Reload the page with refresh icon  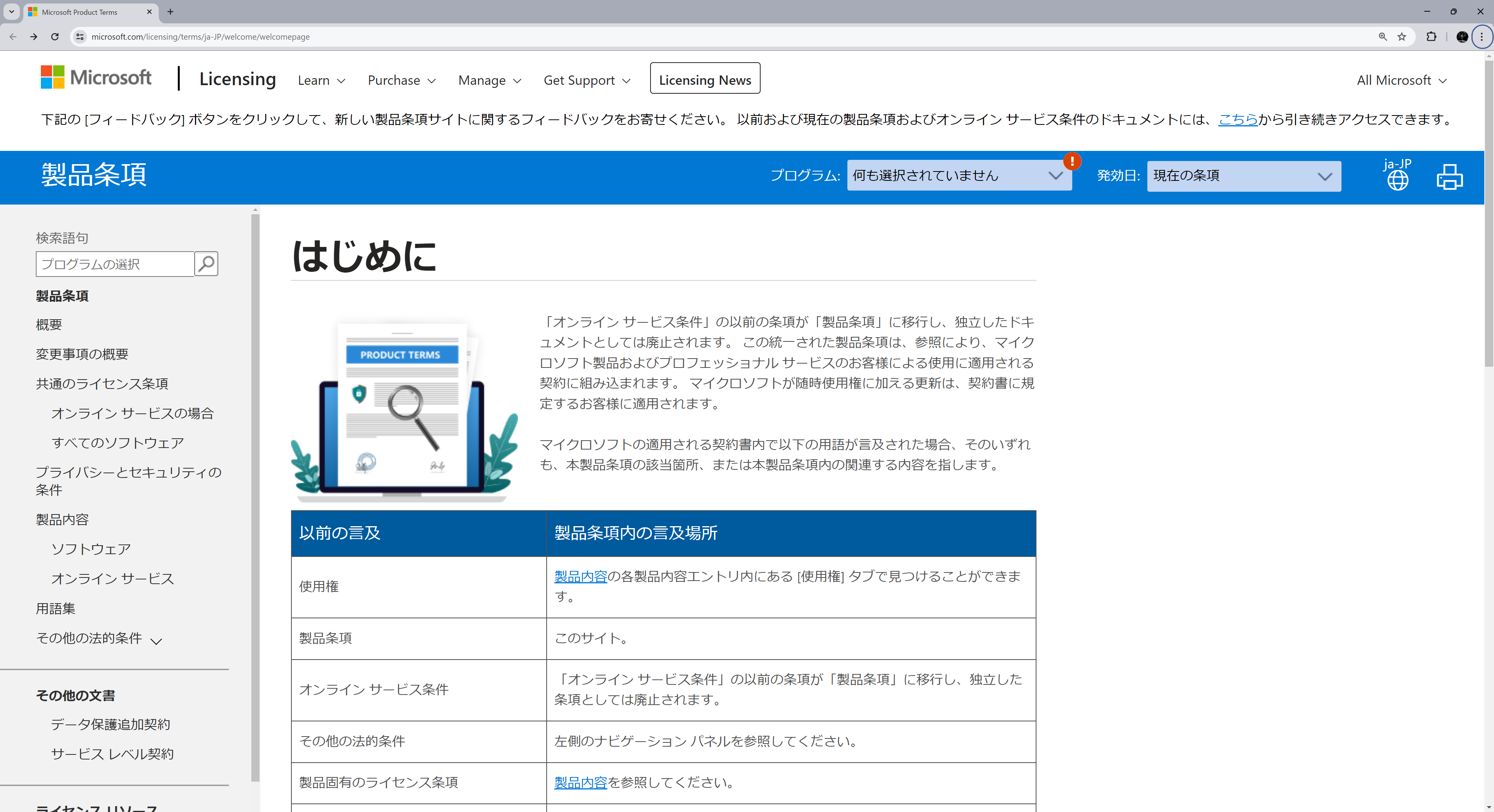(x=54, y=37)
